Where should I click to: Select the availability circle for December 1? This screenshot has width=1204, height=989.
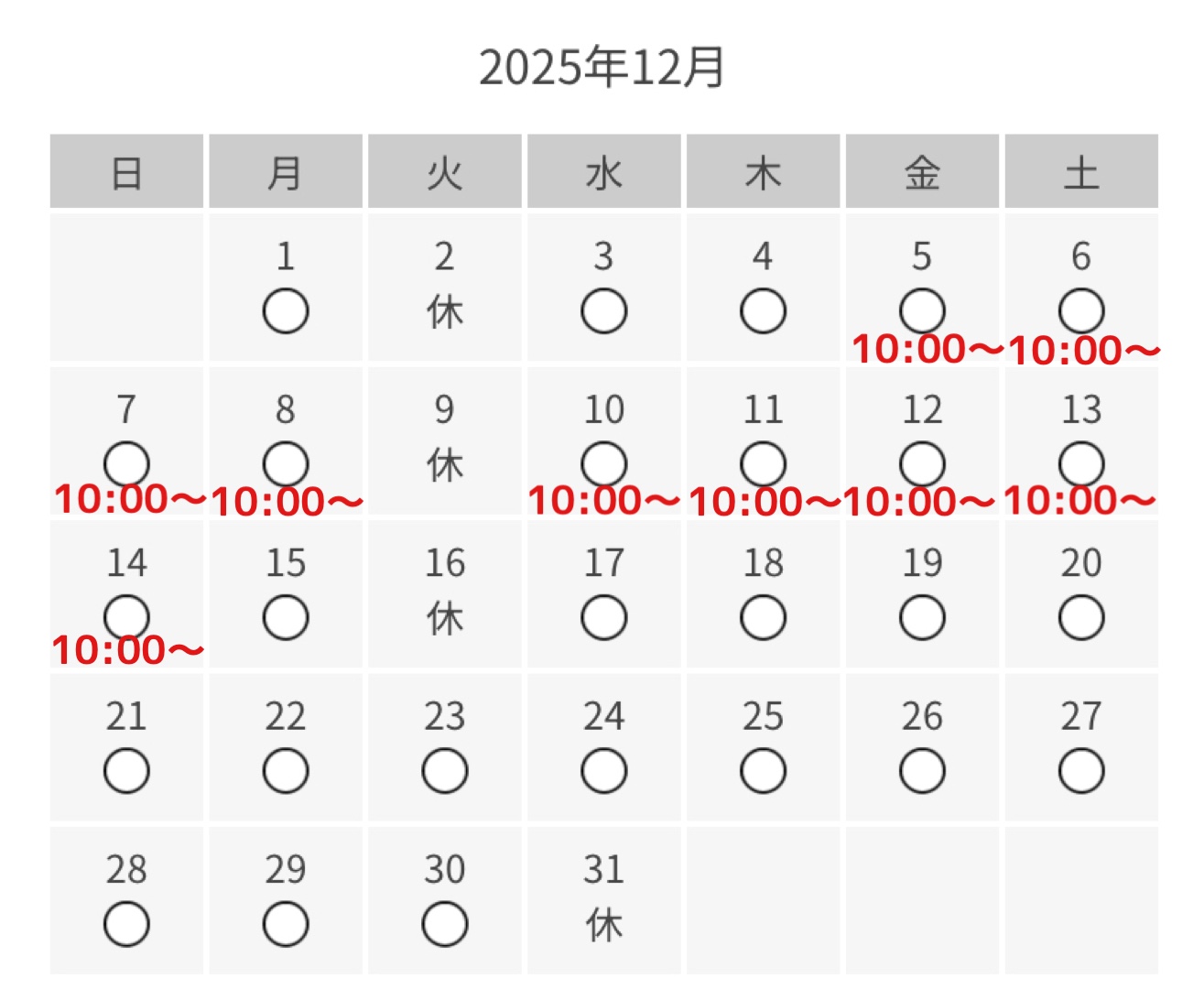tap(286, 311)
